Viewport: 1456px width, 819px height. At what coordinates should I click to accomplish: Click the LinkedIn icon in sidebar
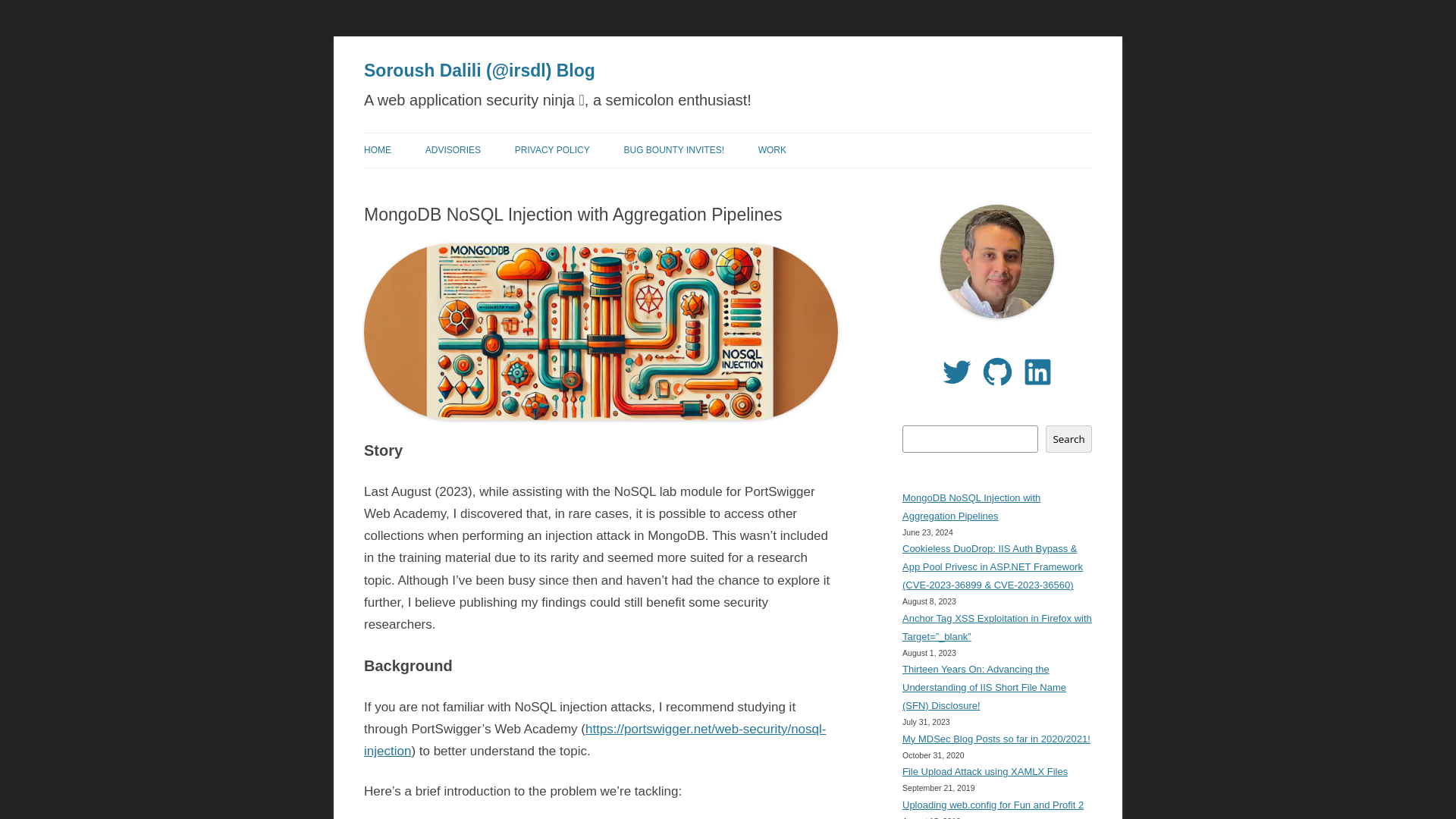click(x=1037, y=371)
